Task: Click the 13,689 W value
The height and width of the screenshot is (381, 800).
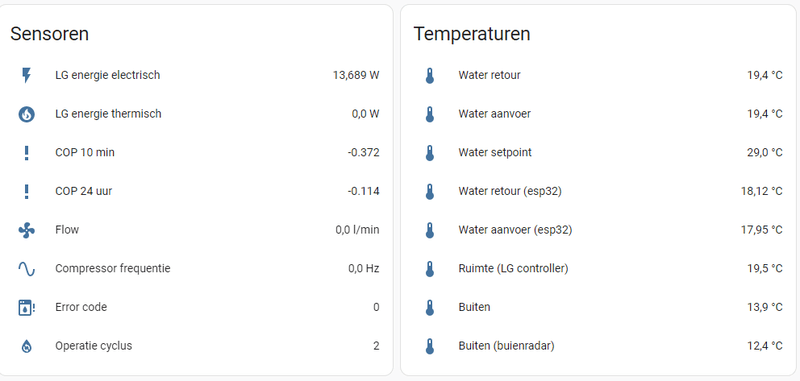Action: [x=356, y=75]
